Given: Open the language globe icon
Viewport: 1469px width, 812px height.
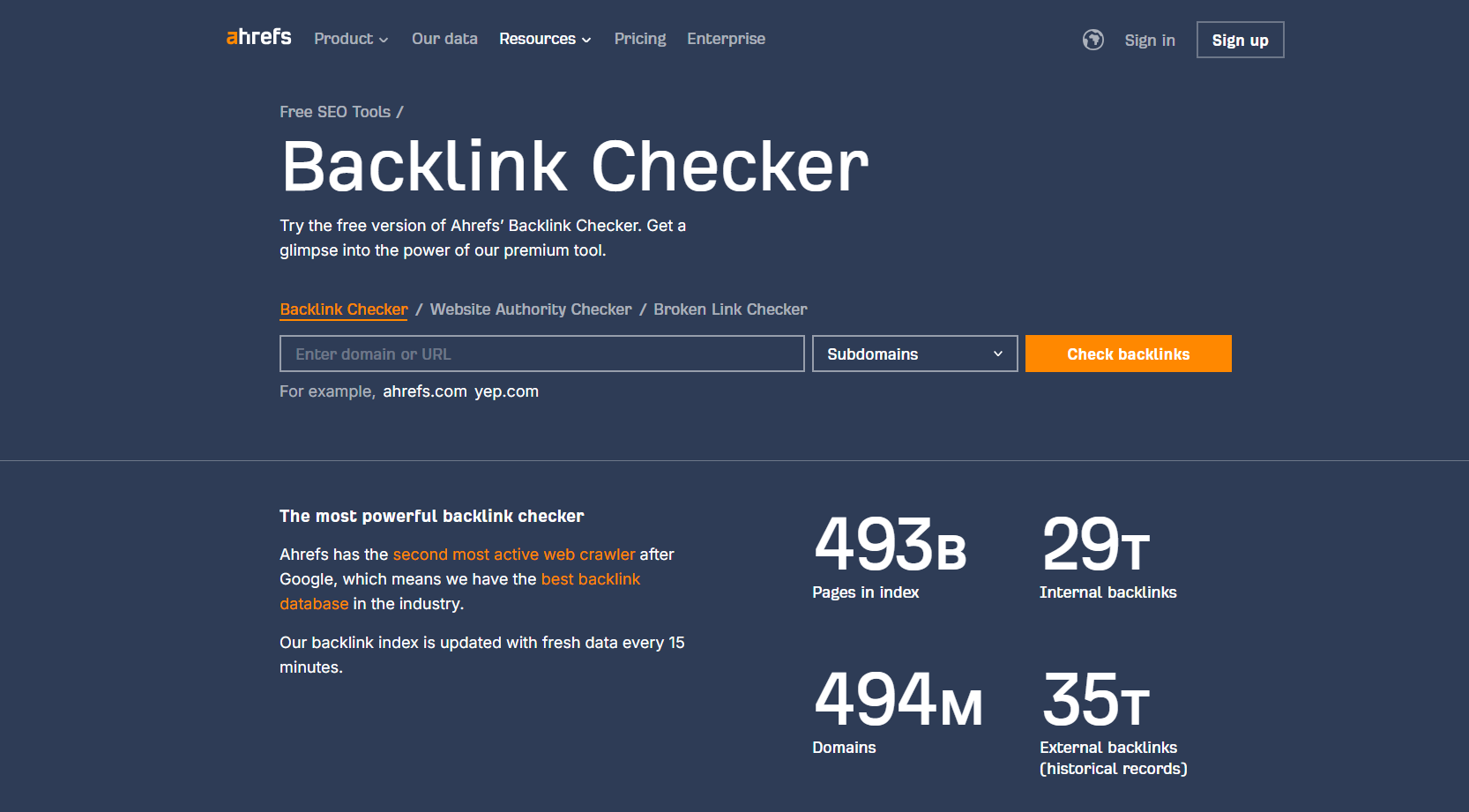Looking at the screenshot, I should click(1093, 40).
